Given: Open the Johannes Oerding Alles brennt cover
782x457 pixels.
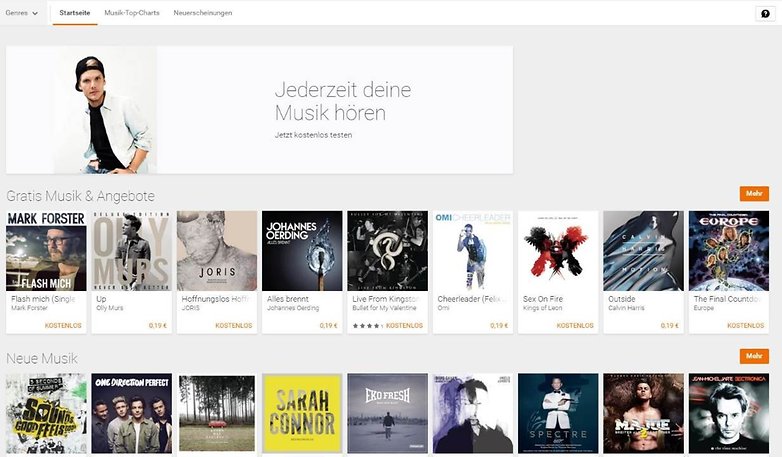Looking at the screenshot, I should tap(302, 251).
